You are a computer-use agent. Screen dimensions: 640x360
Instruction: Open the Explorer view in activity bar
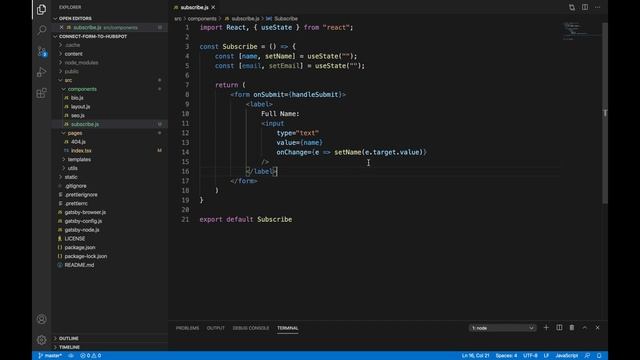pyautogui.click(x=41, y=9)
